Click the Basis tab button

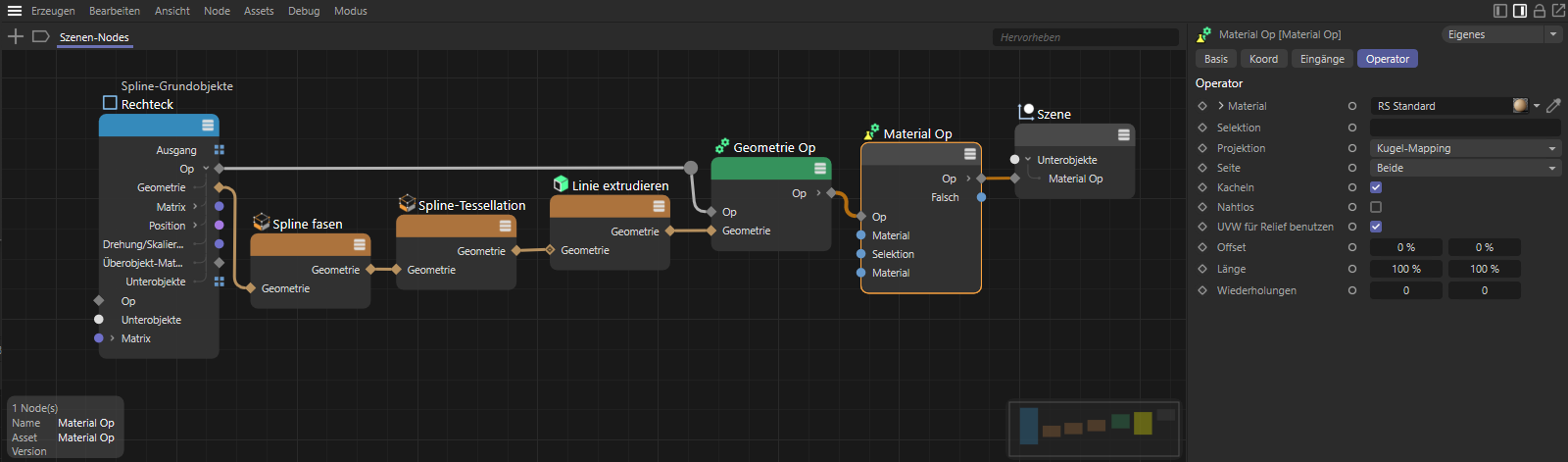tap(1215, 59)
